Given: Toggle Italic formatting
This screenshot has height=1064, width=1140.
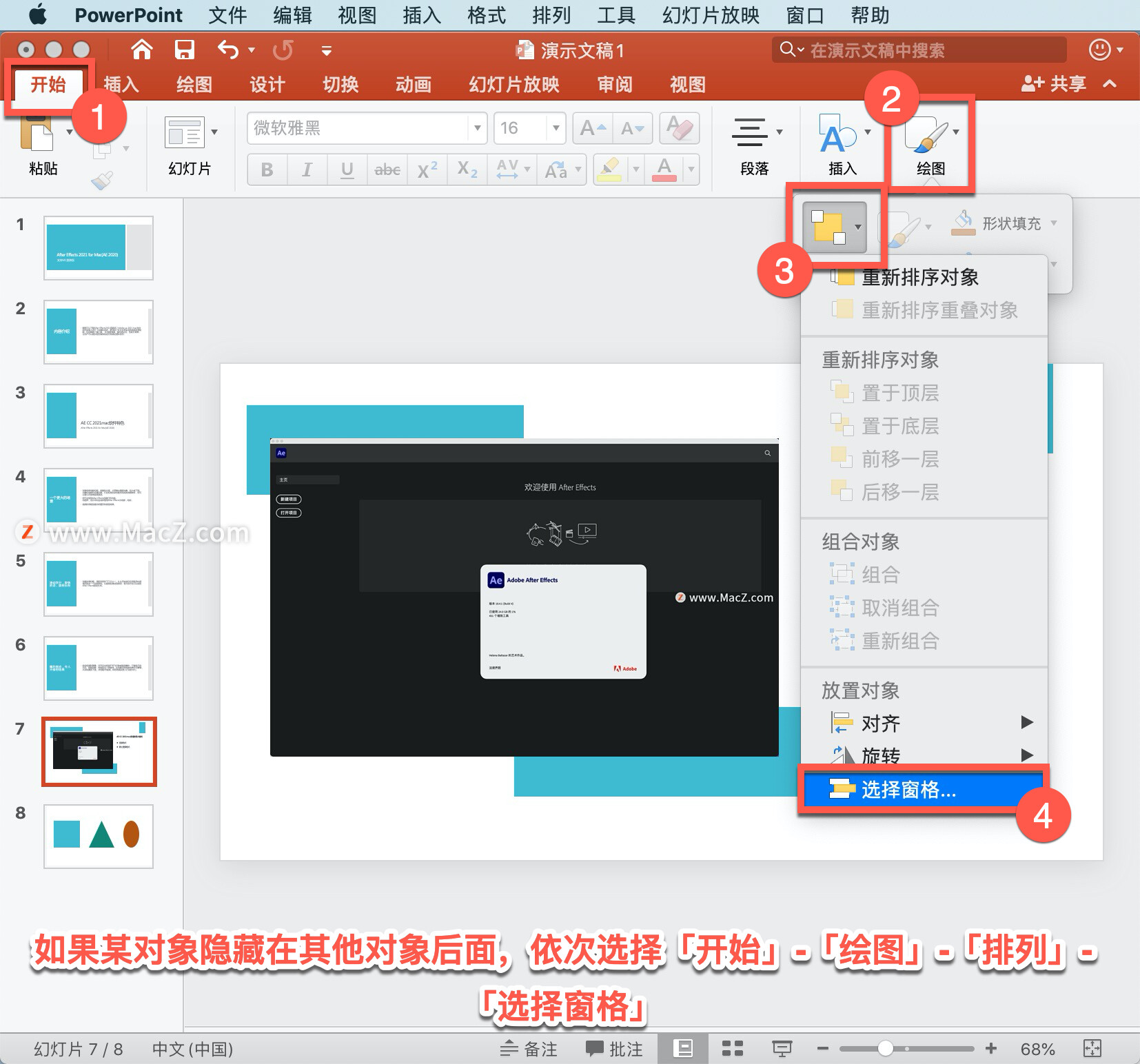Looking at the screenshot, I should click(307, 170).
